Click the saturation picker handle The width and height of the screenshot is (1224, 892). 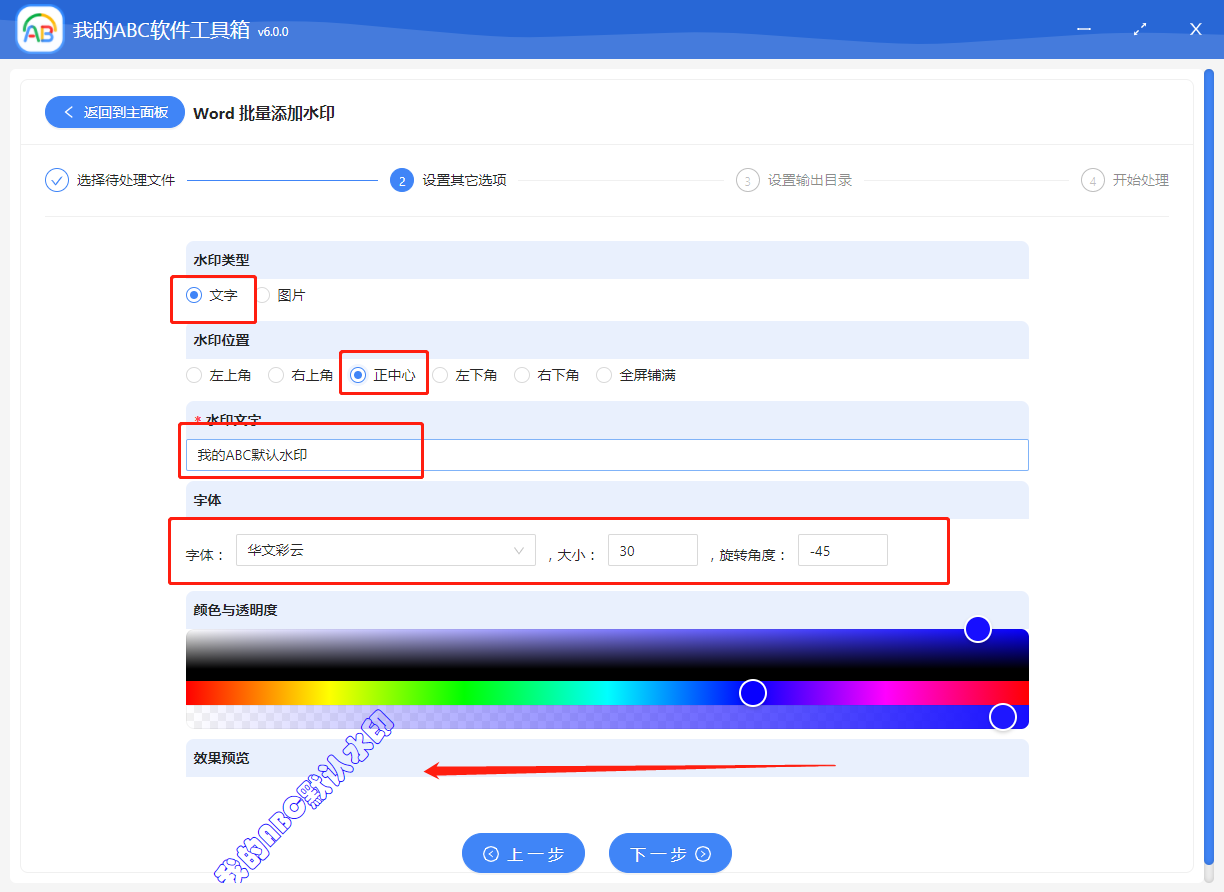977,629
